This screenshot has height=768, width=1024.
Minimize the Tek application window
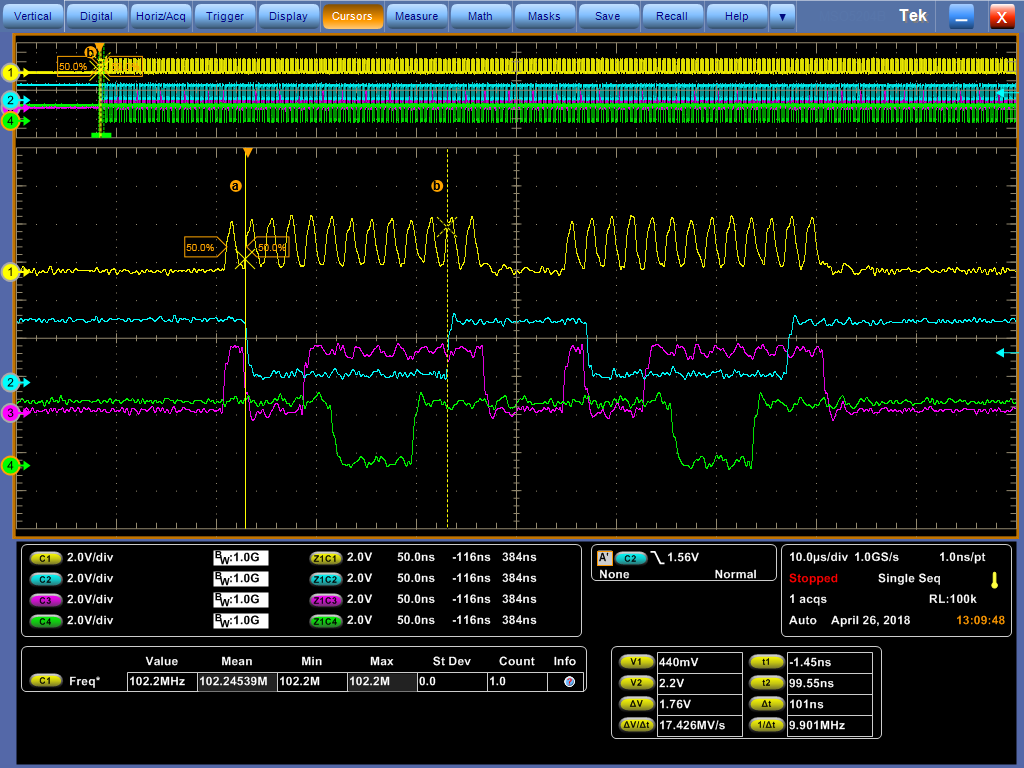tap(961, 16)
